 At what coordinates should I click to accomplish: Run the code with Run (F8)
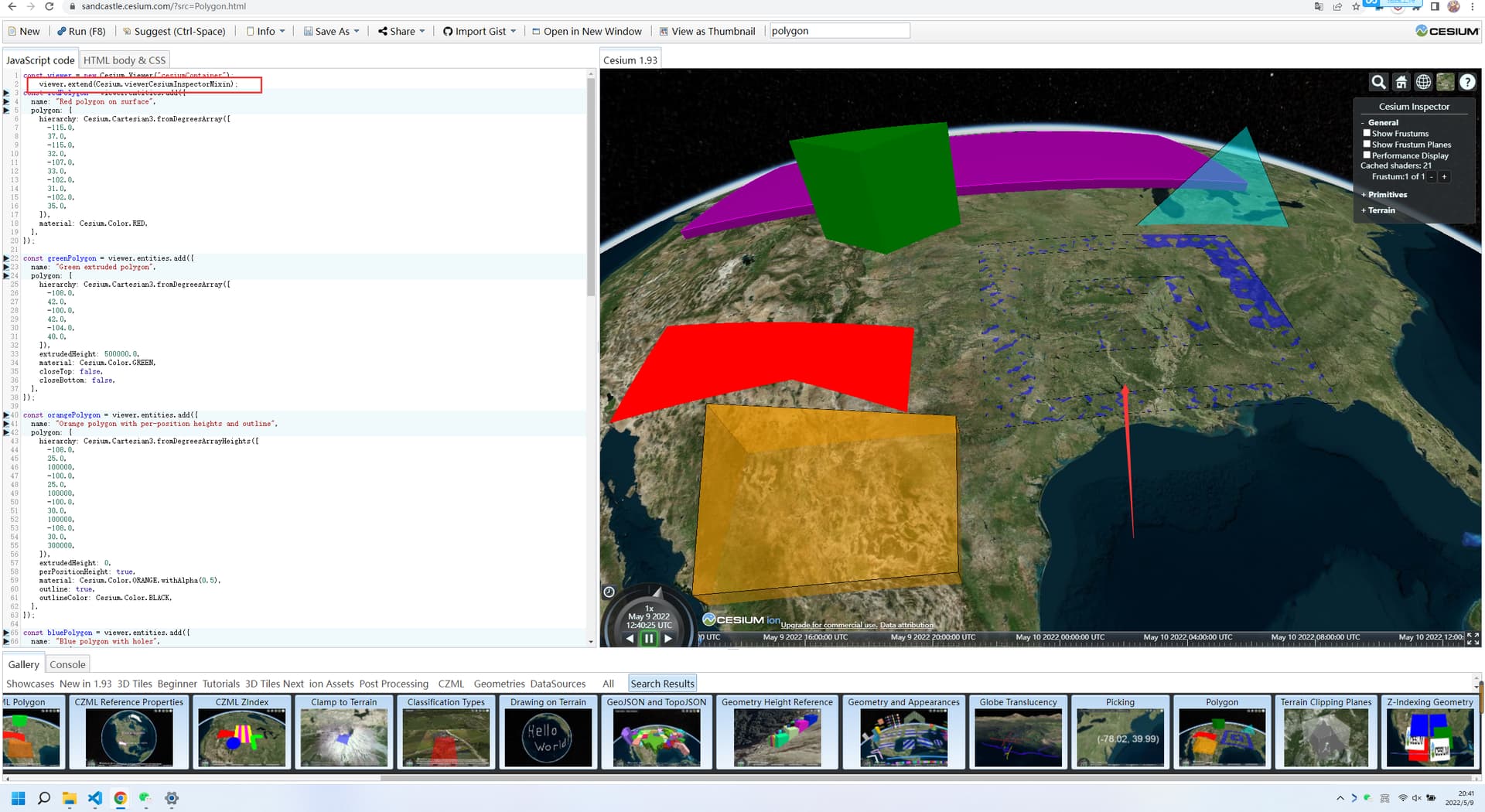point(81,31)
